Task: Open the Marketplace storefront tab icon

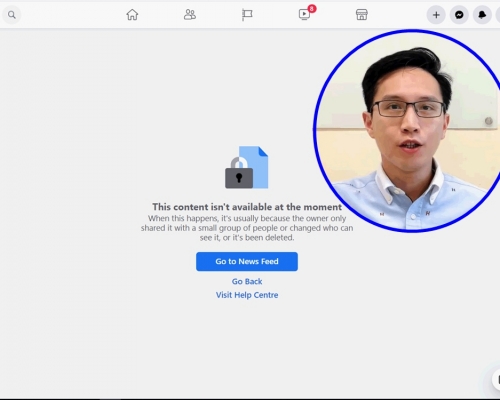Action: pos(362,15)
